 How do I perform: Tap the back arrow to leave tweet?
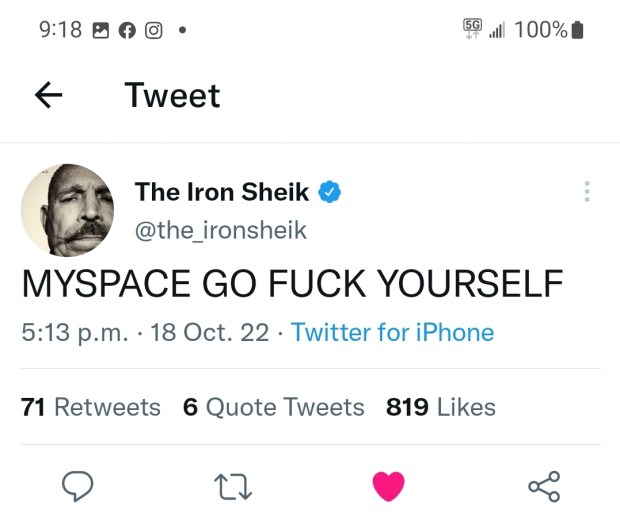coord(49,95)
